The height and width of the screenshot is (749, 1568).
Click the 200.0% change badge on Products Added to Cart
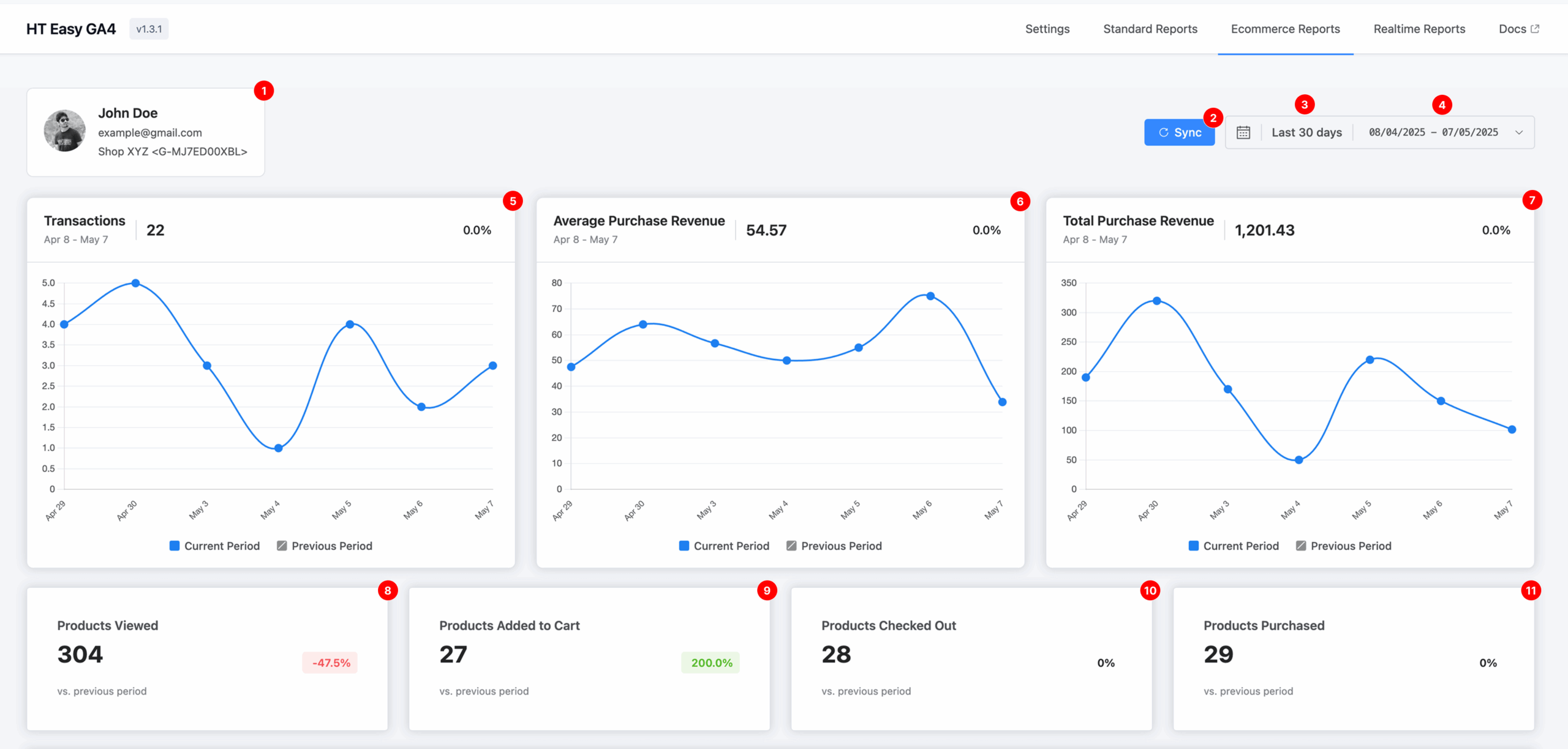[710, 663]
